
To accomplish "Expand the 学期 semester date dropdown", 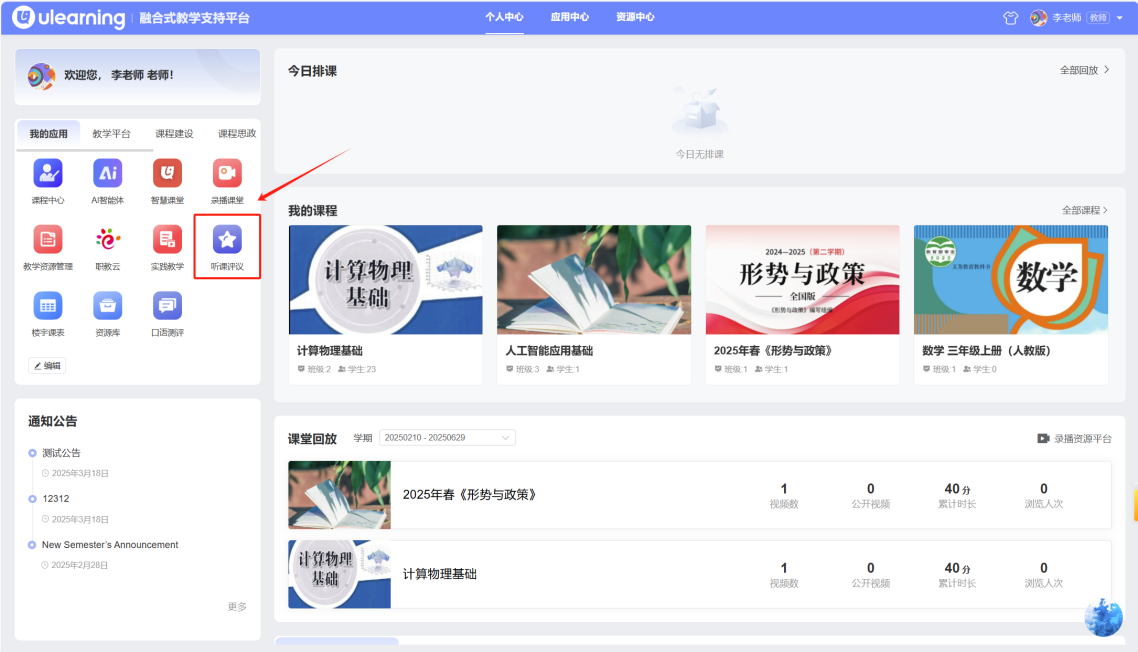I will coord(447,438).
